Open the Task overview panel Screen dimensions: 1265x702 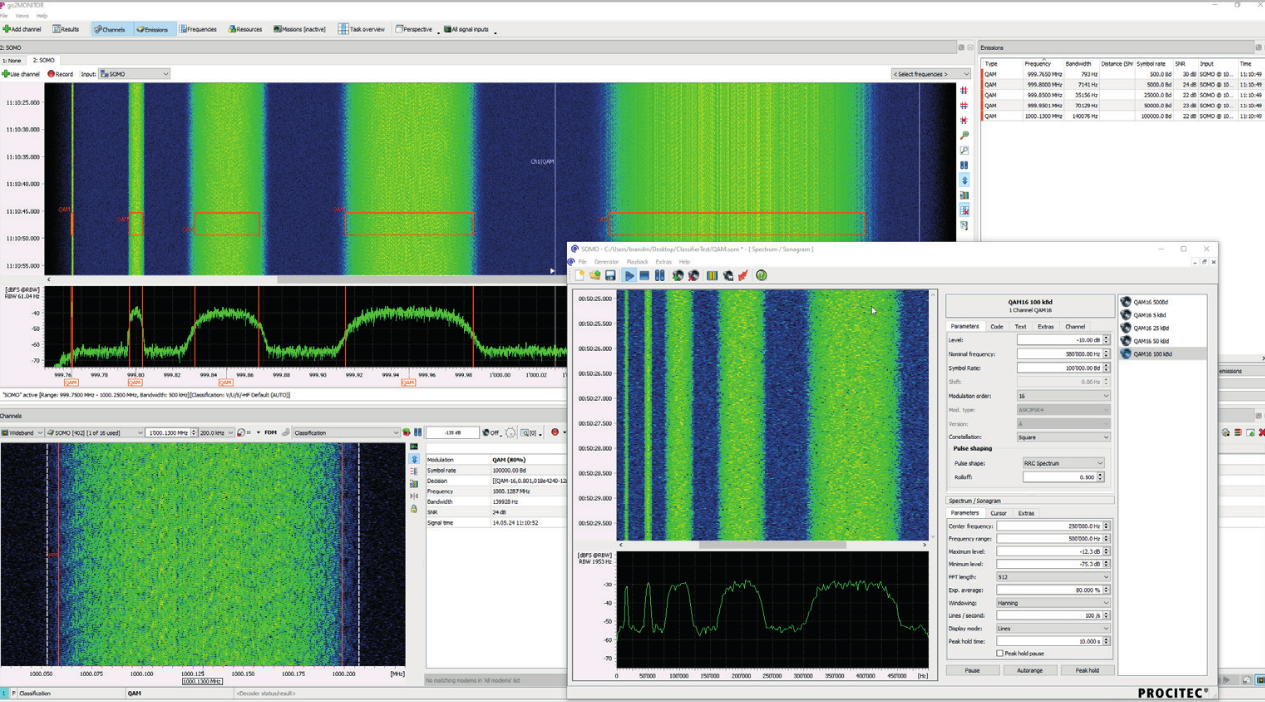[x=361, y=29]
